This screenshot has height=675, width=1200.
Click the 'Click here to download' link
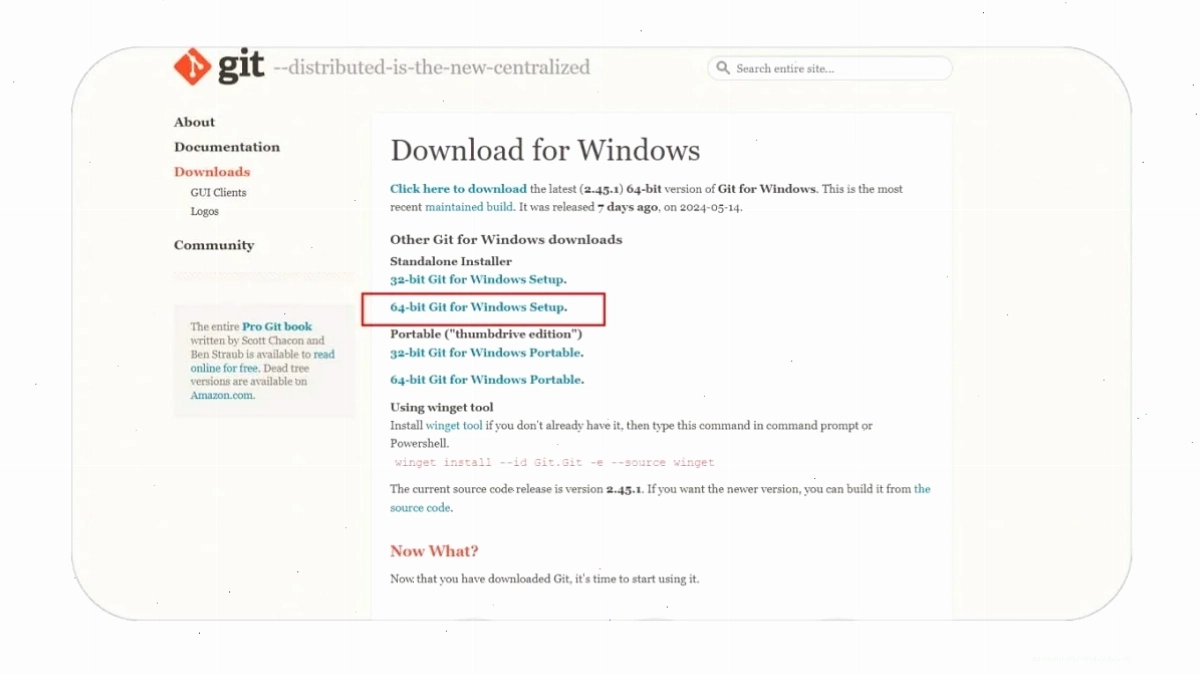click(x=458, y=189)
